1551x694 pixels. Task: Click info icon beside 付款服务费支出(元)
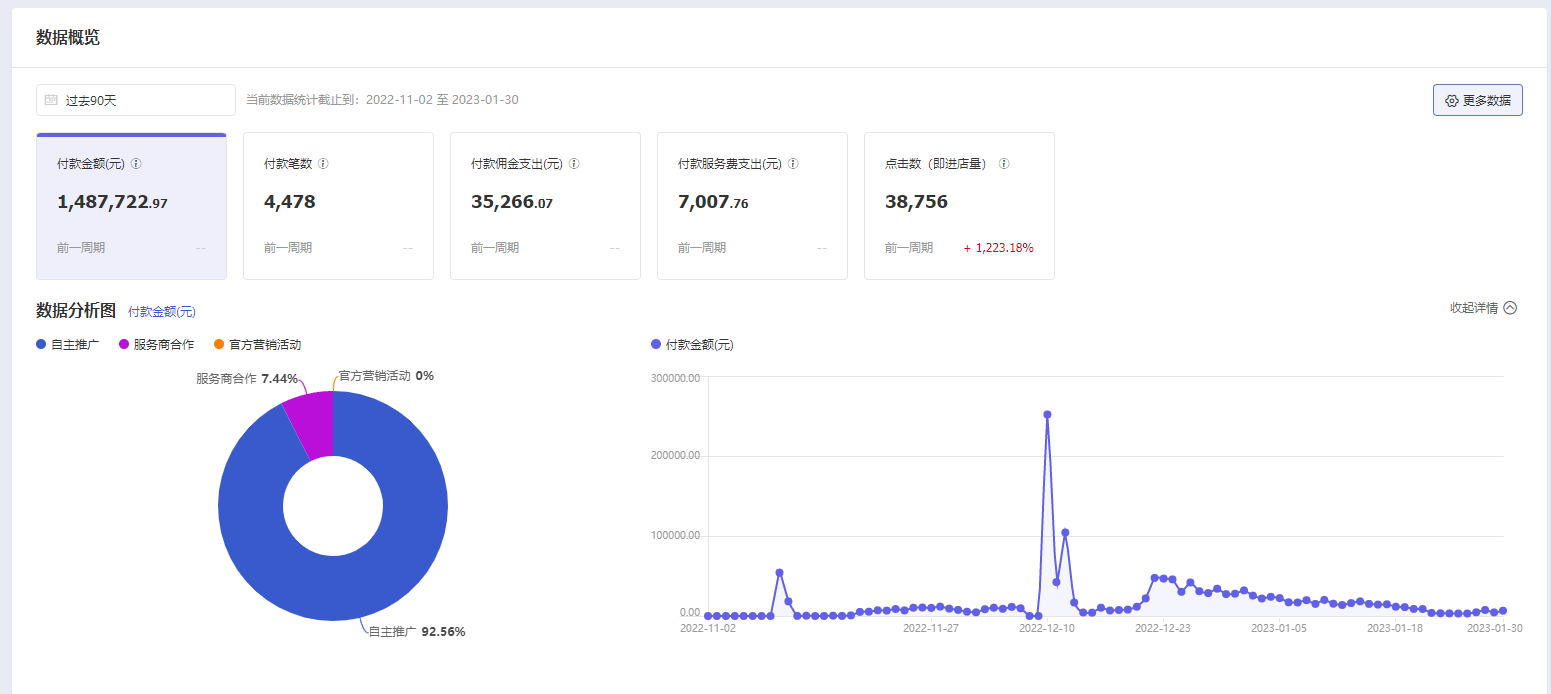(793, 164)
